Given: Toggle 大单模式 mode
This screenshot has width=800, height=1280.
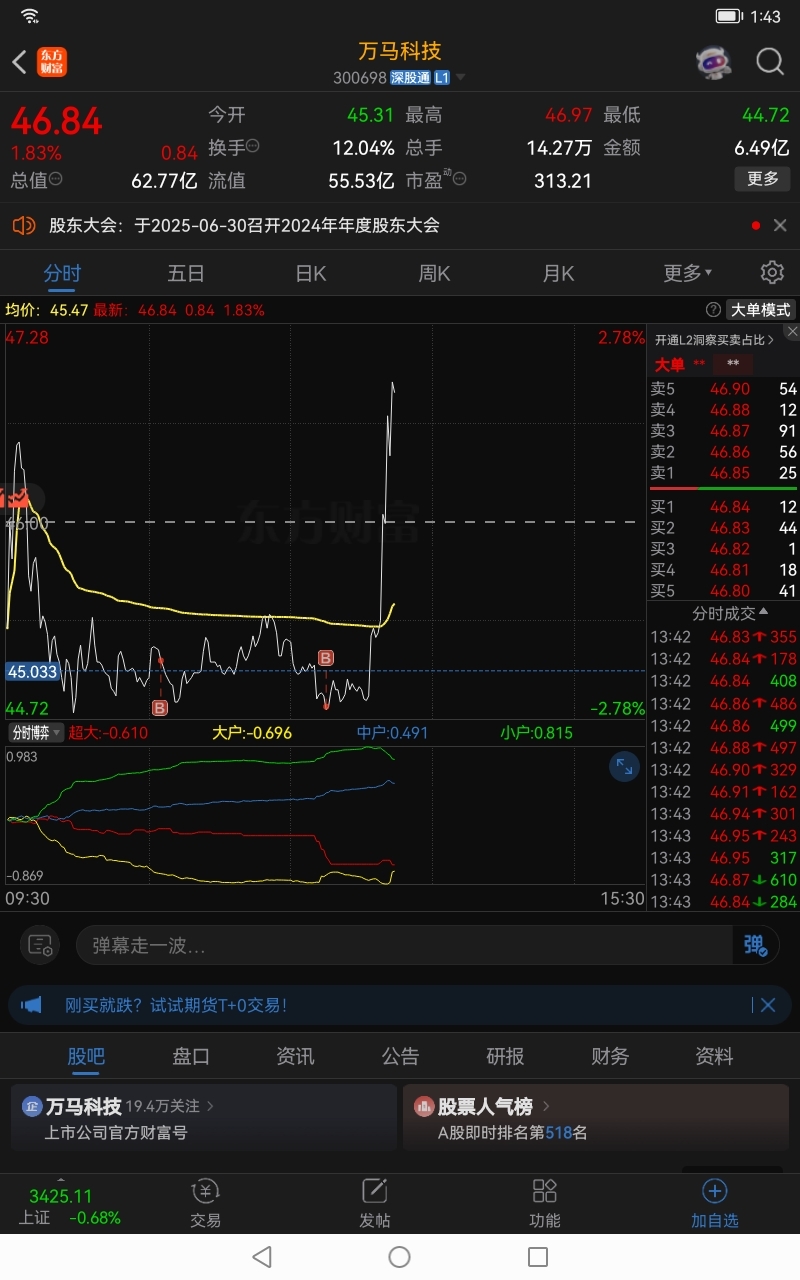Looking at the screenshot, I should [x=761, y=310].
